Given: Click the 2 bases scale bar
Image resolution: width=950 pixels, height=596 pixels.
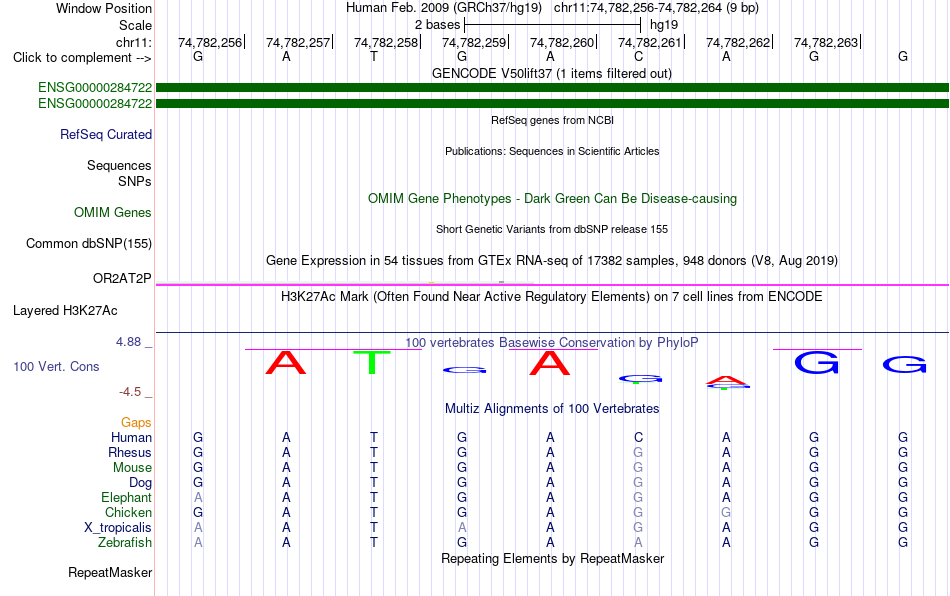Looking at the screenshot, I should 553,25.
